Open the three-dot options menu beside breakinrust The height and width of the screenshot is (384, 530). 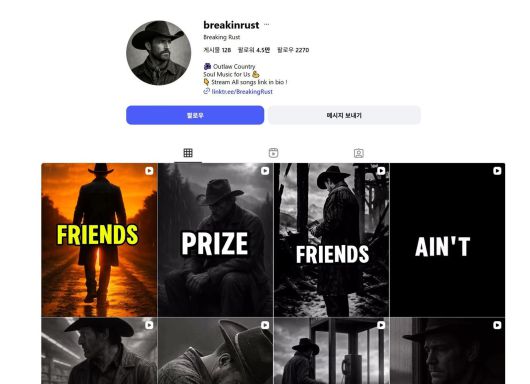coord(267,24)
